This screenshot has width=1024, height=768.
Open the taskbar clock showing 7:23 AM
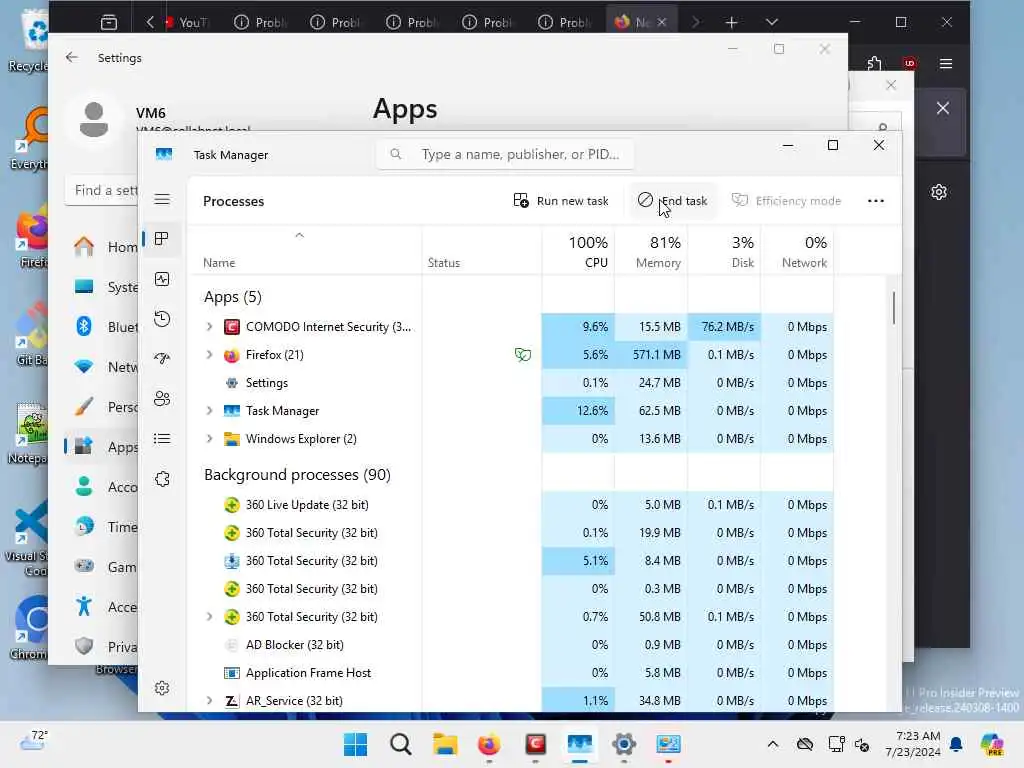pyautogui.click(x=913, y=744)
